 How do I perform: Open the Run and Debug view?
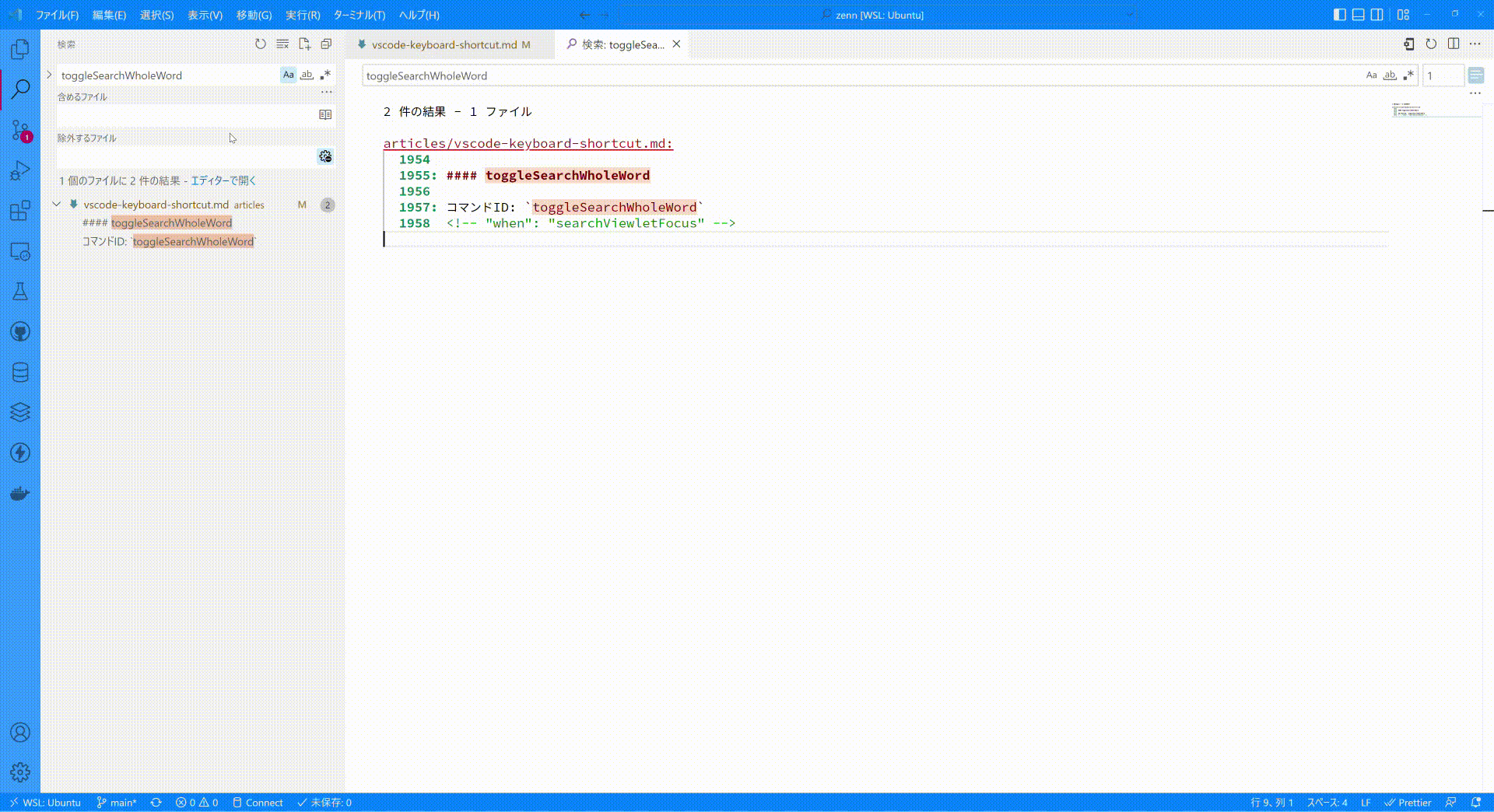click(20, 170)
